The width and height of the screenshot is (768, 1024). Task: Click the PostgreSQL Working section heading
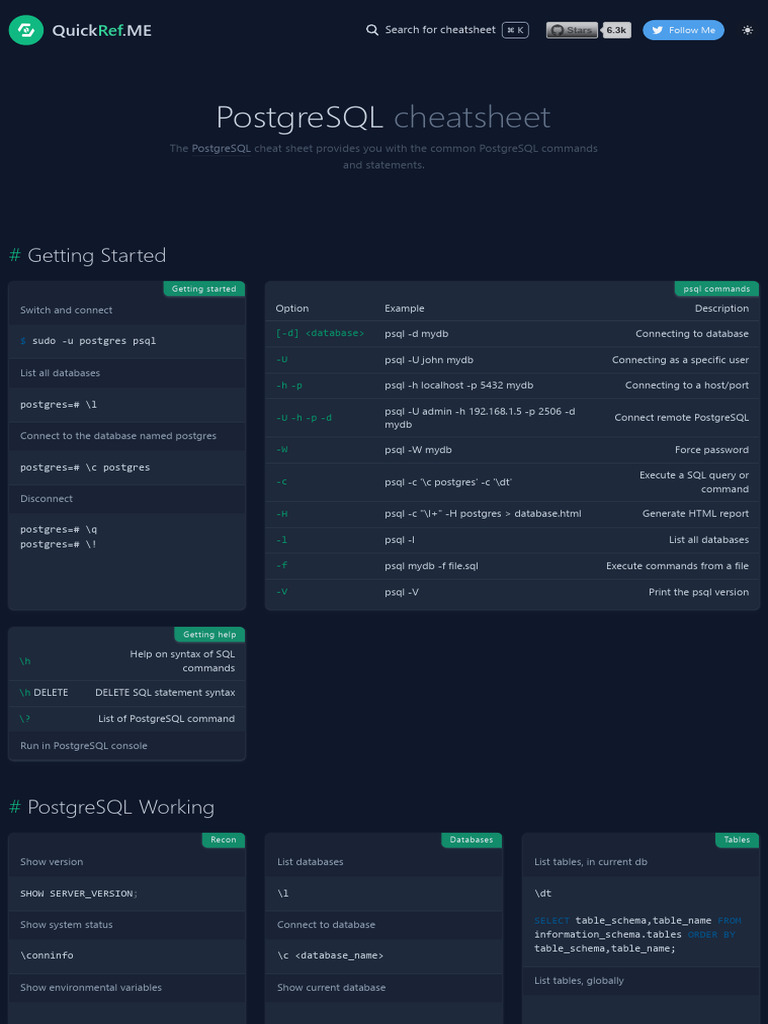click(121, 807)
